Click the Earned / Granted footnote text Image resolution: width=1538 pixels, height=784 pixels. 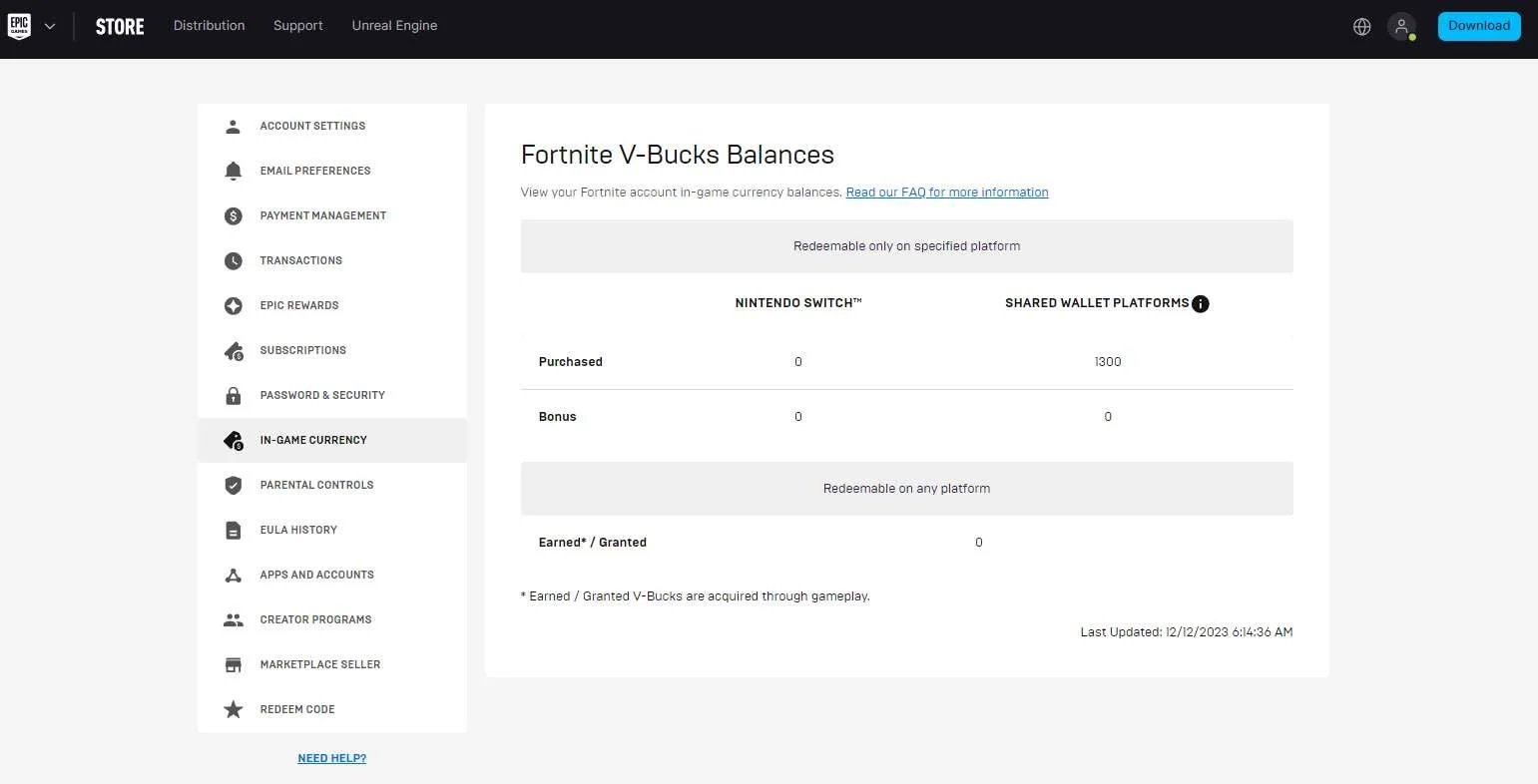click(696, 596)
